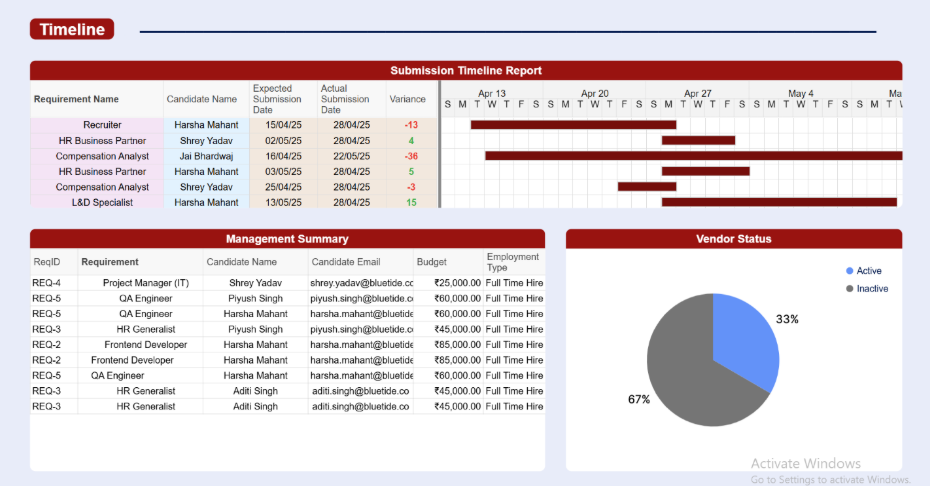
Task: Click the Apr 20 week label
Action: tap(595, 94)
